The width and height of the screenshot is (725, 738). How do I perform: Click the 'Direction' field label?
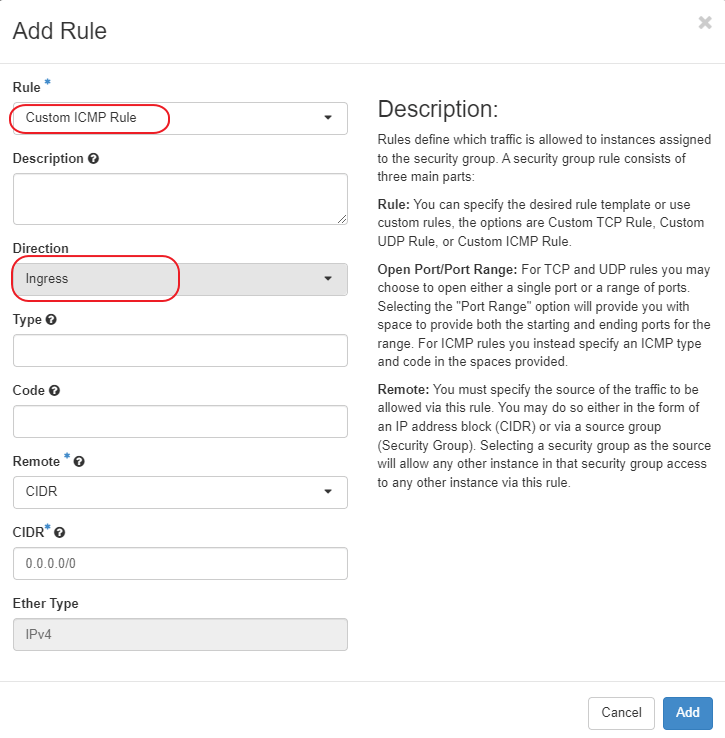click(x=41, y=248)
